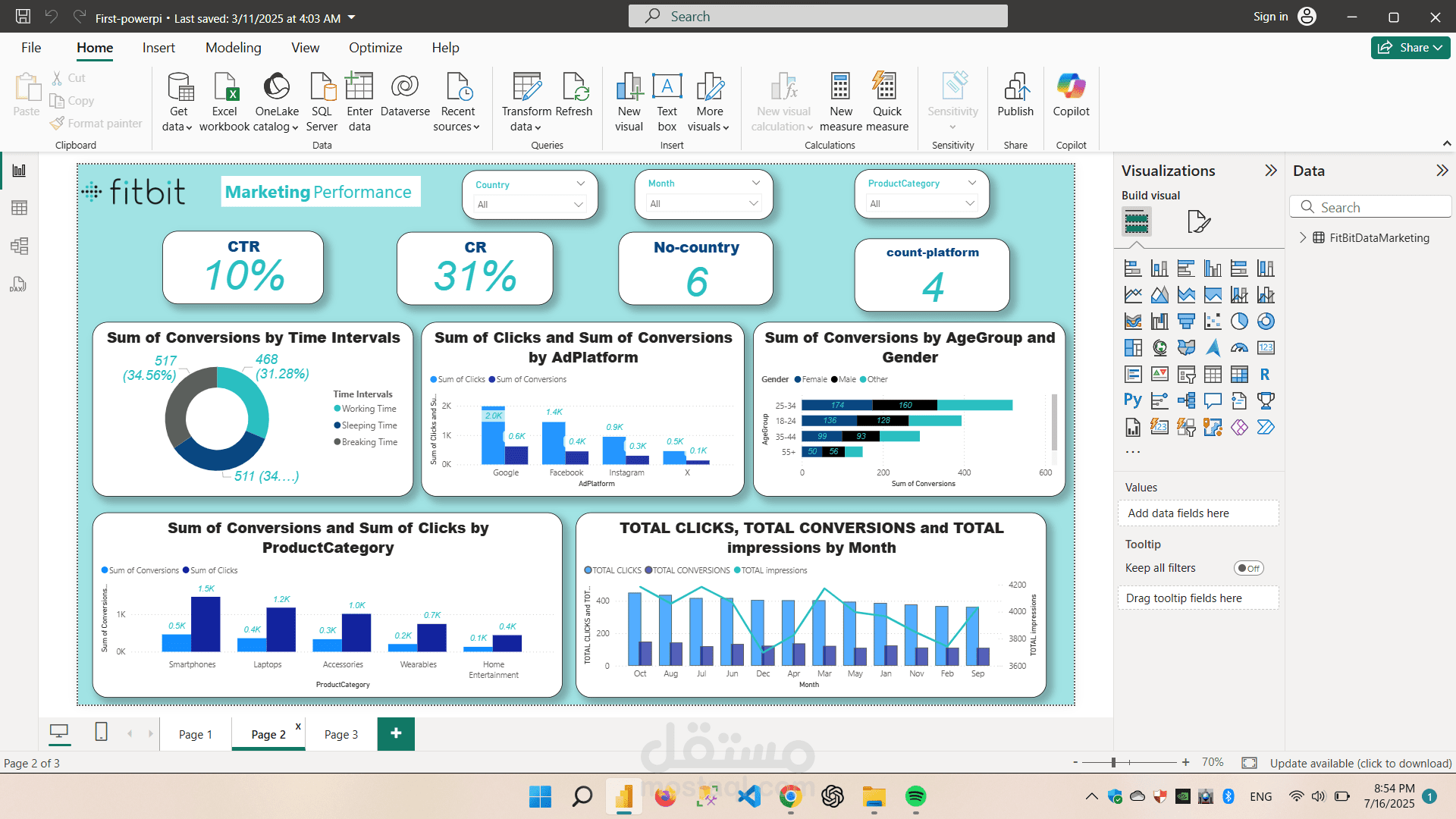Select the Python visual icon
The width and height of the screenshot is (1456, 819).
click(1133, 400)
